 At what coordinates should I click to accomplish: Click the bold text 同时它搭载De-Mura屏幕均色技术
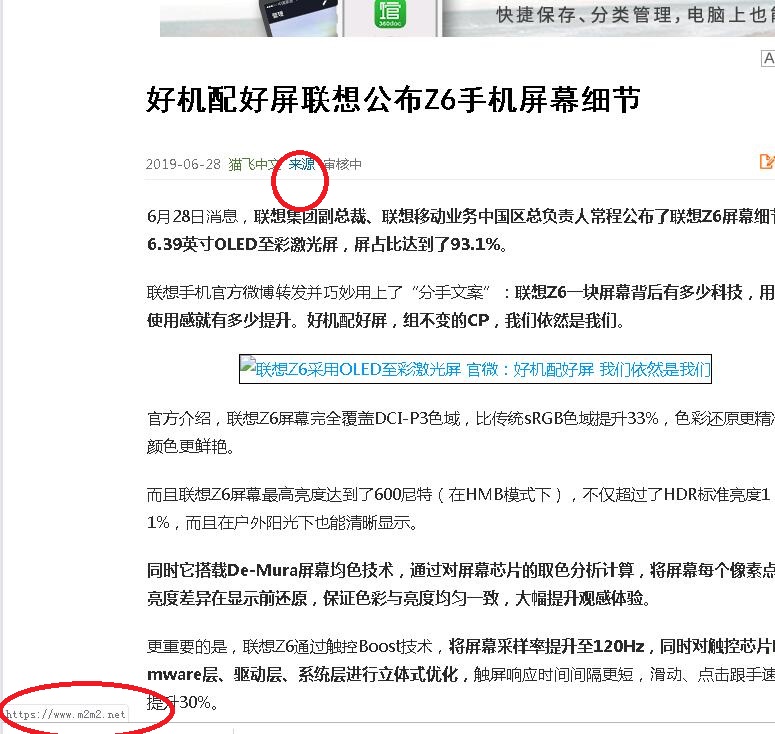point(270,570)
